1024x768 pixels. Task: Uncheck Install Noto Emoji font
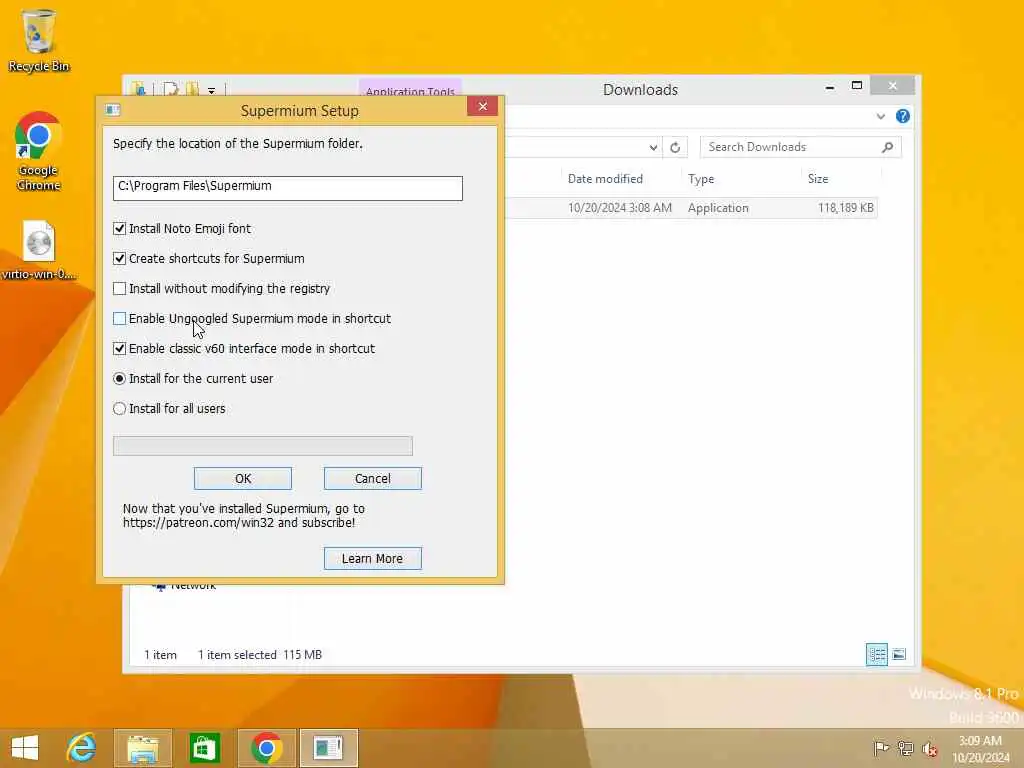[x=120, y=229]
